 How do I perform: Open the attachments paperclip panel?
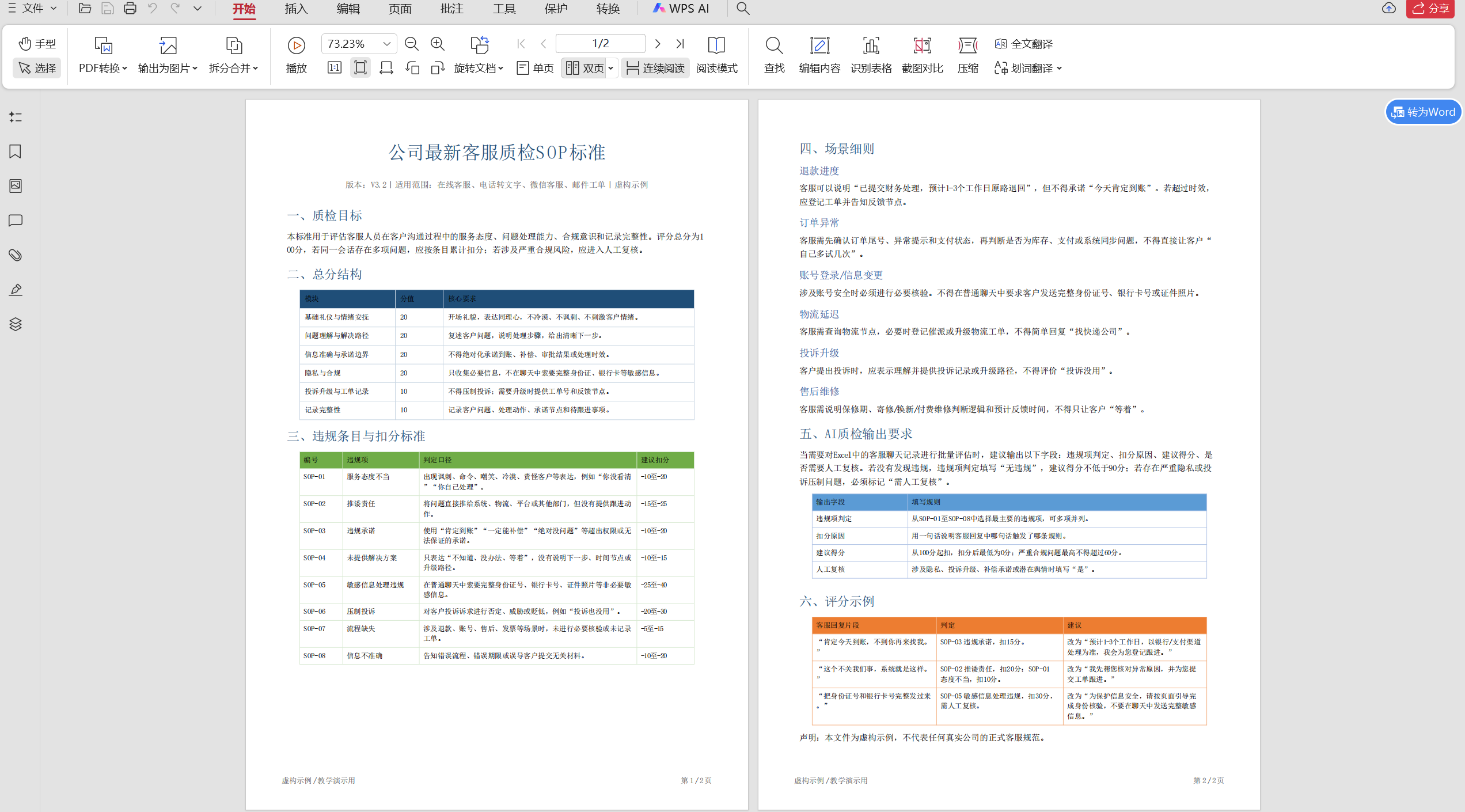(16, 255)
